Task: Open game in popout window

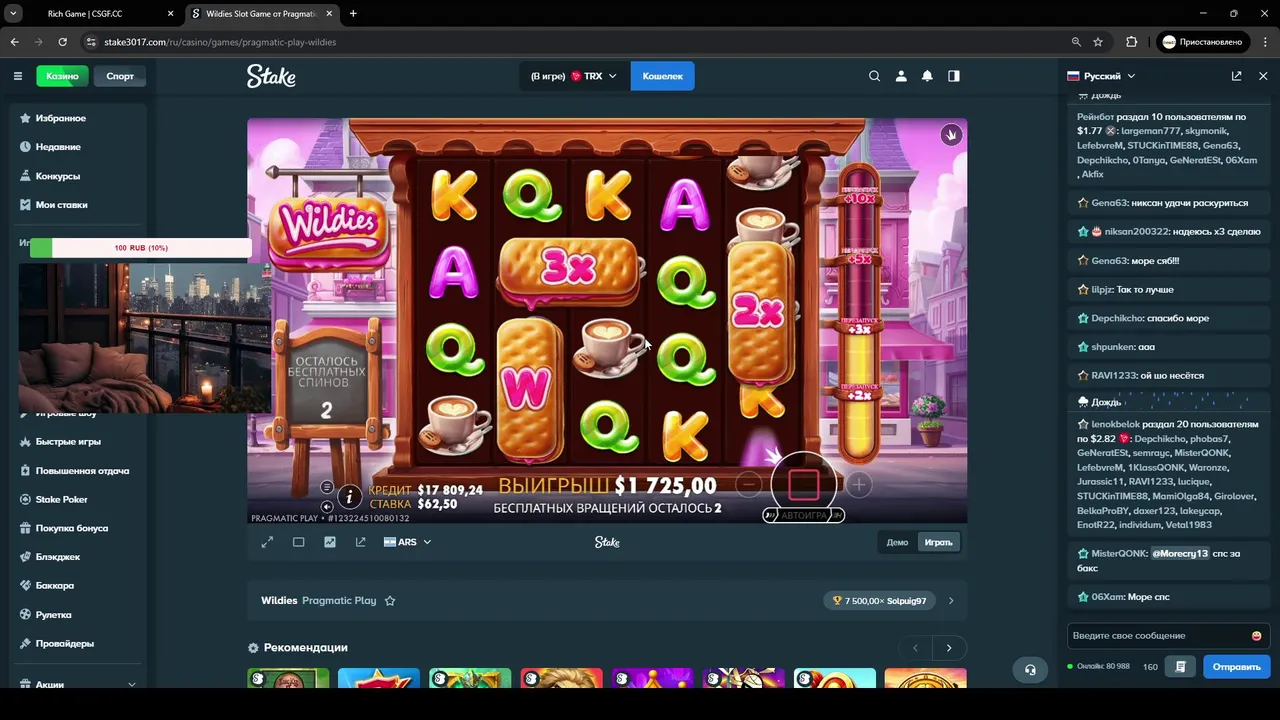Action: coord(361,542)
